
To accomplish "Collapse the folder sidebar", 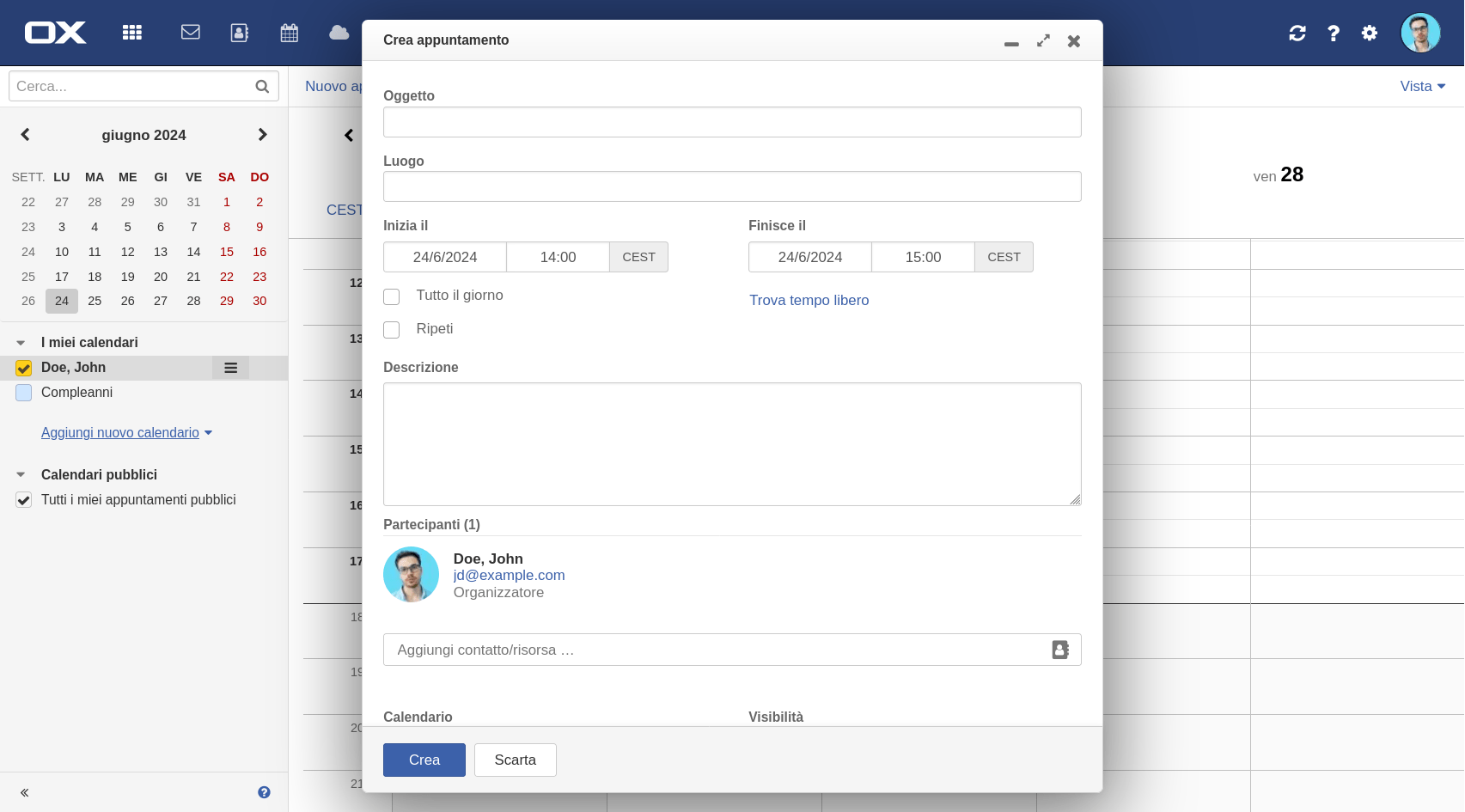I will 25,792.
